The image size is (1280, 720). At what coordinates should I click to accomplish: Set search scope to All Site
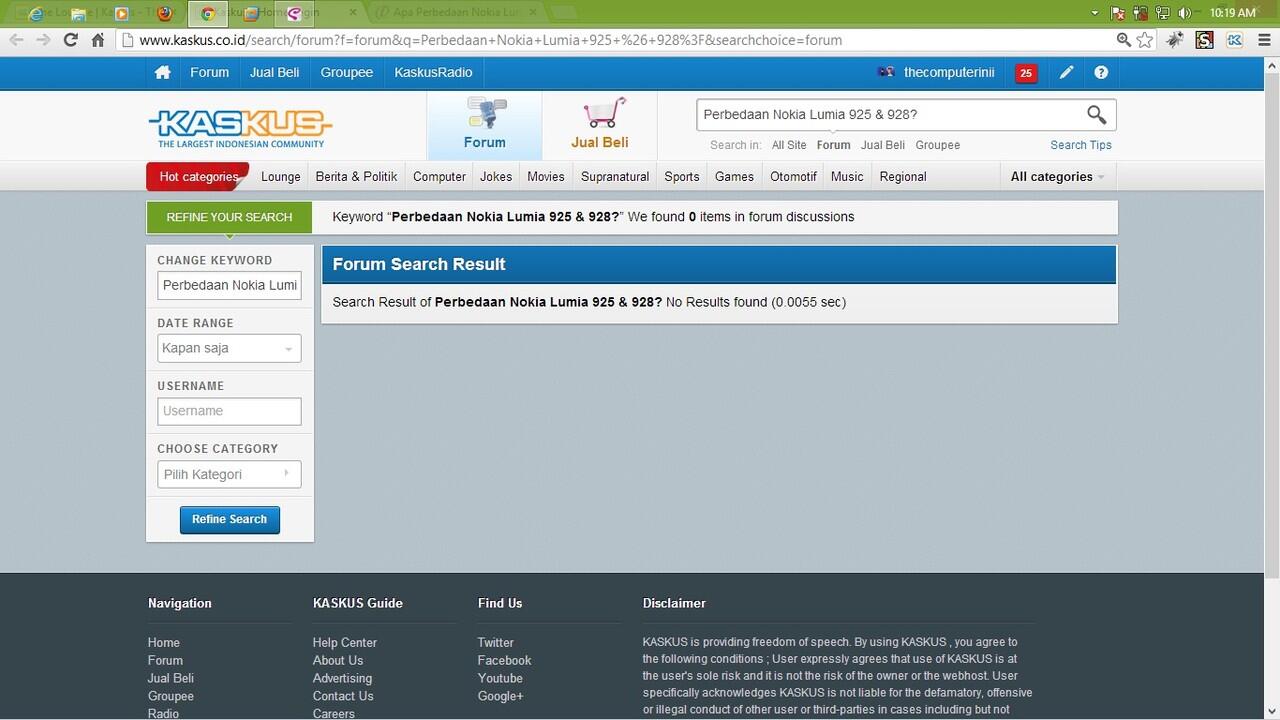tap(789, 145)
